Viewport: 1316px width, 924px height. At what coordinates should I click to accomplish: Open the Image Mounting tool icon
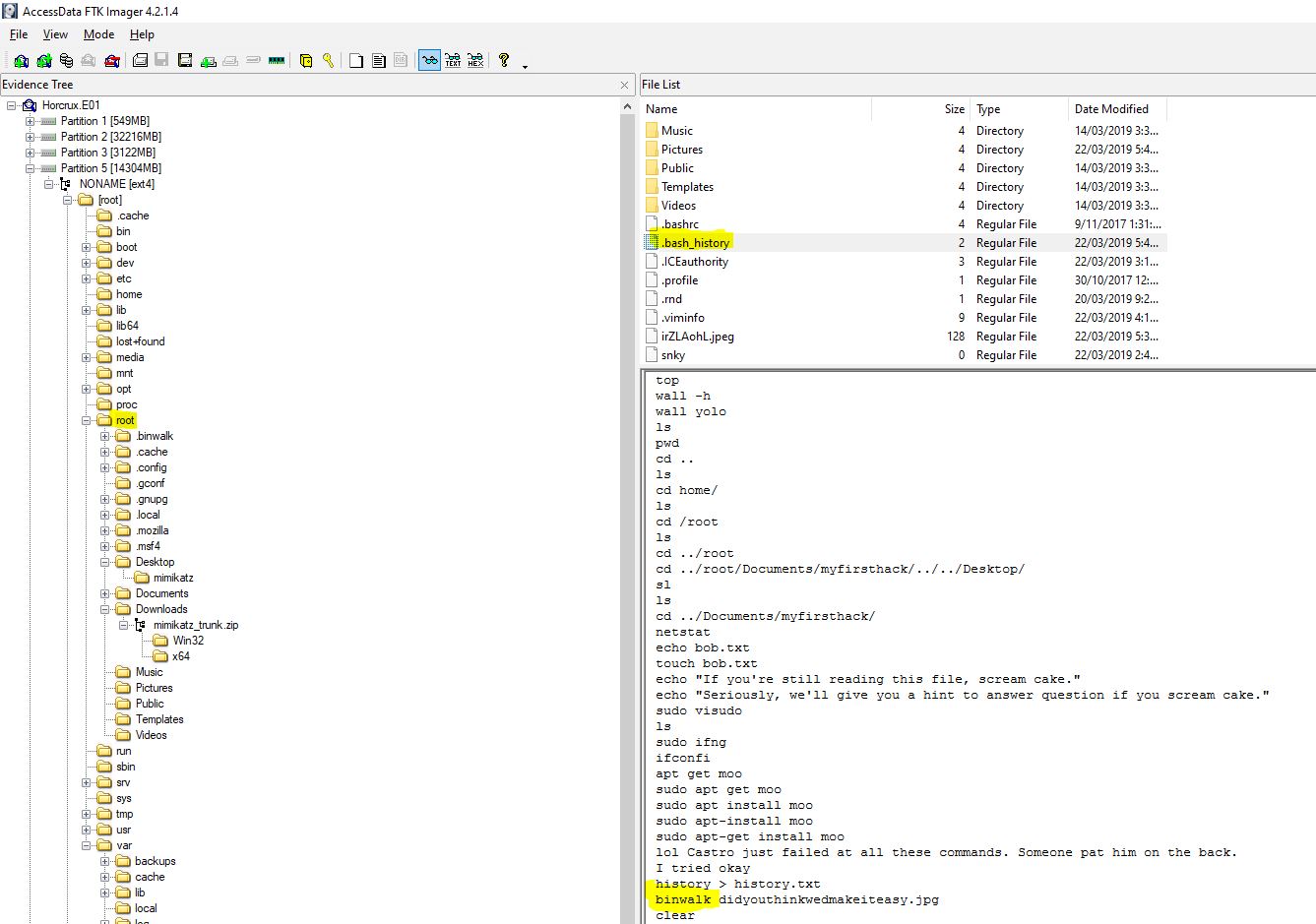pyautogui.click(x=66, y=61)
